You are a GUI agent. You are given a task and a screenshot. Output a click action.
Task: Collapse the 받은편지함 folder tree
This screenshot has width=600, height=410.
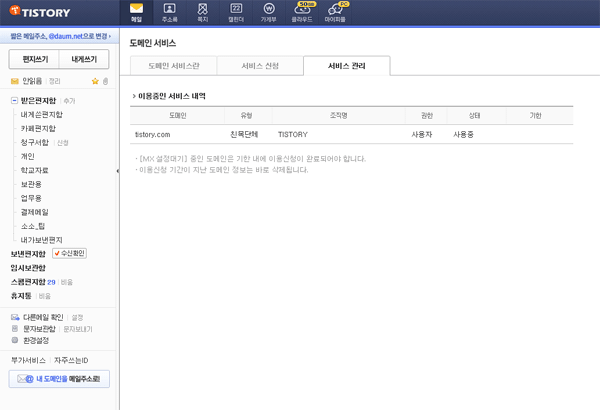[14, 101]
